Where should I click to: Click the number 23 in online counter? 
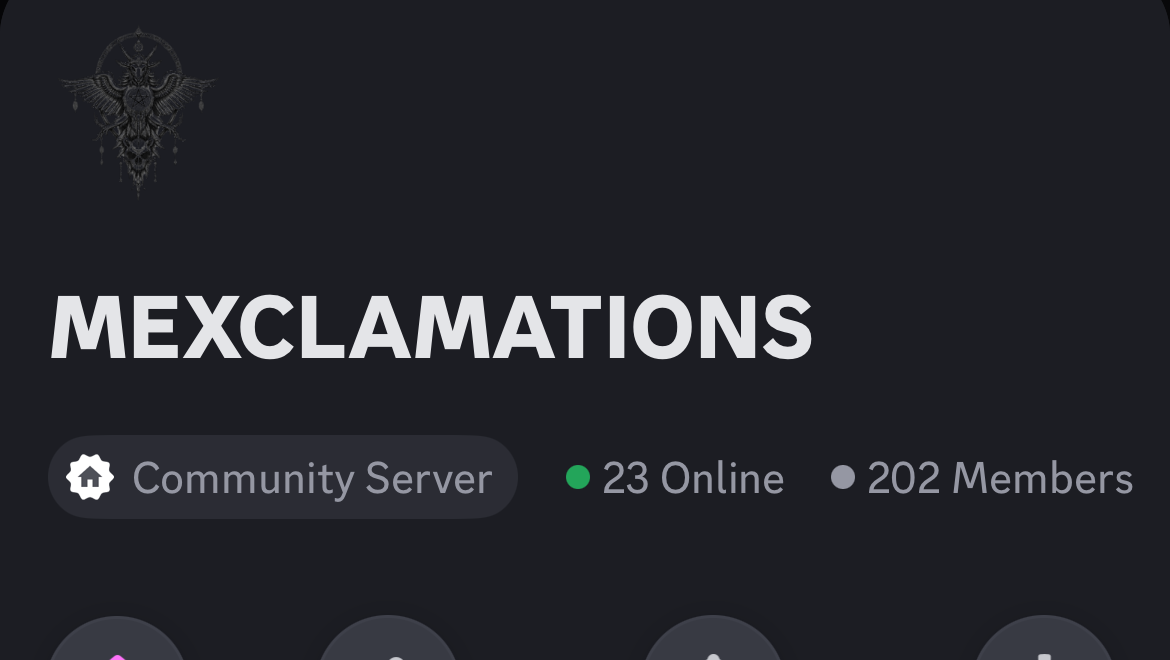click(x=625, y=478)
